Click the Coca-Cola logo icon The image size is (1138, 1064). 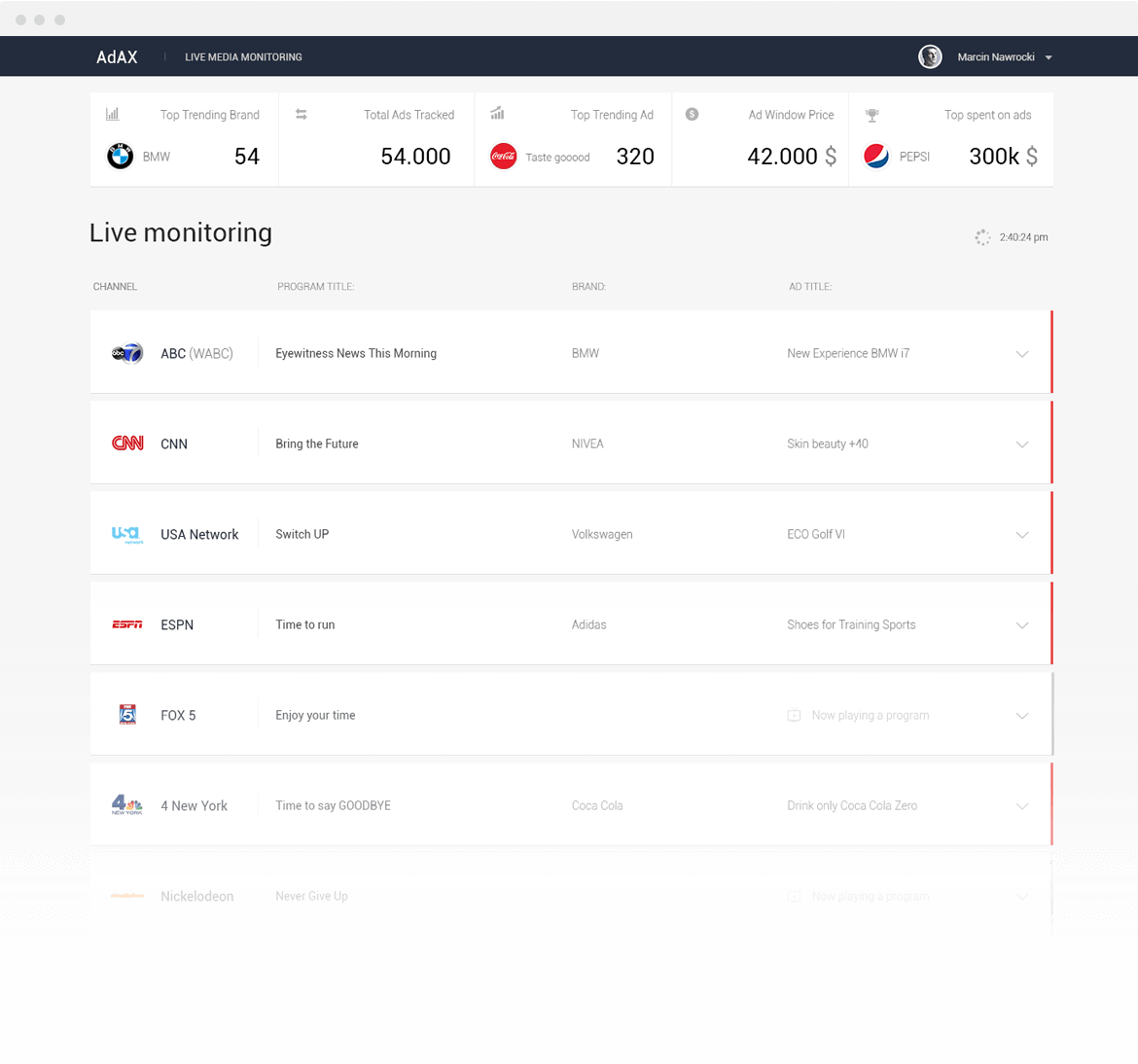point(503,156)
